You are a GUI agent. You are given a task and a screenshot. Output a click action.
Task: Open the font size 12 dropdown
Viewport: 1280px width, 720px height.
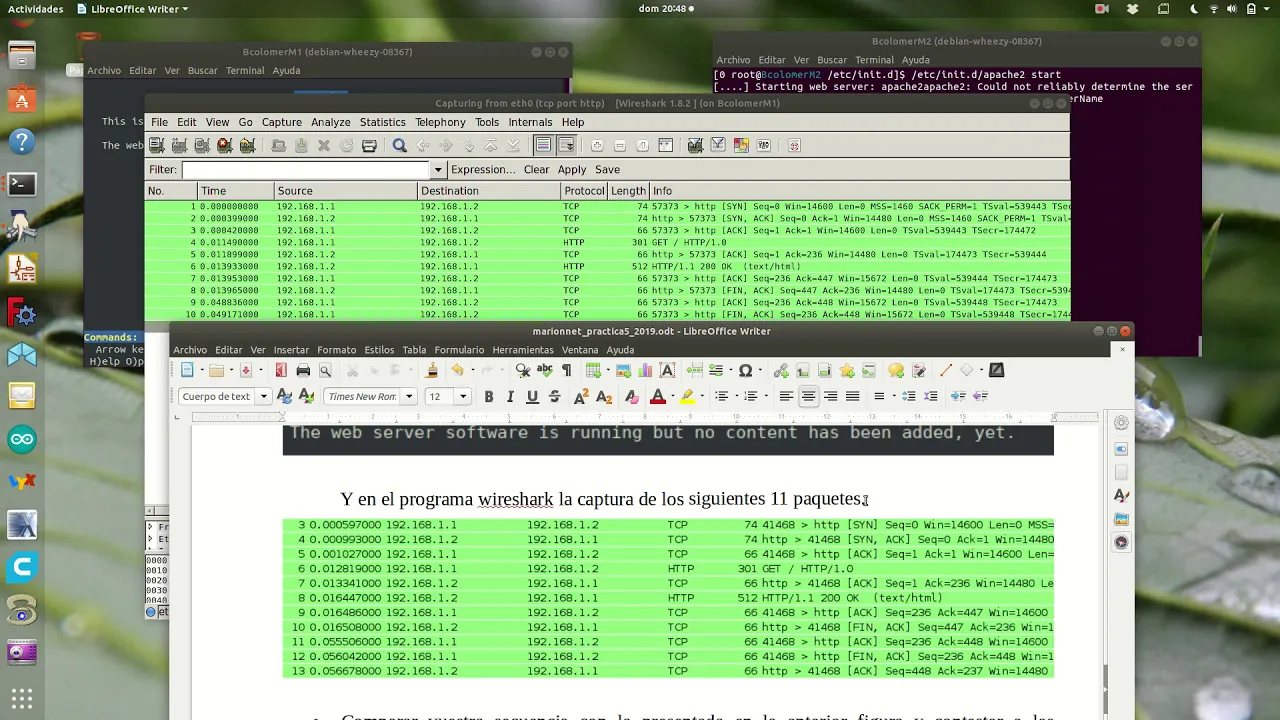462,396
